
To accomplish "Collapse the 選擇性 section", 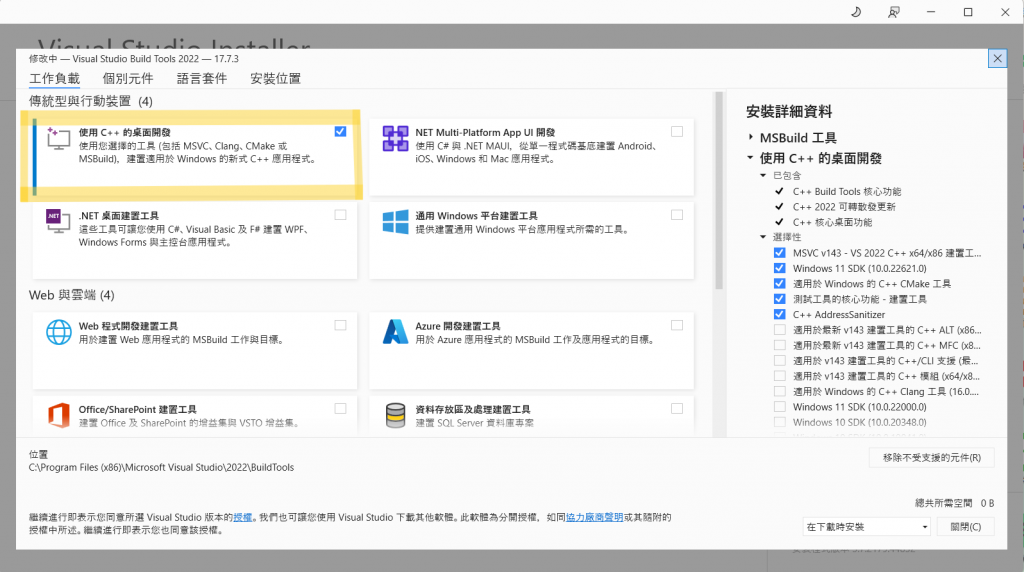I will [x=763, y=237].
